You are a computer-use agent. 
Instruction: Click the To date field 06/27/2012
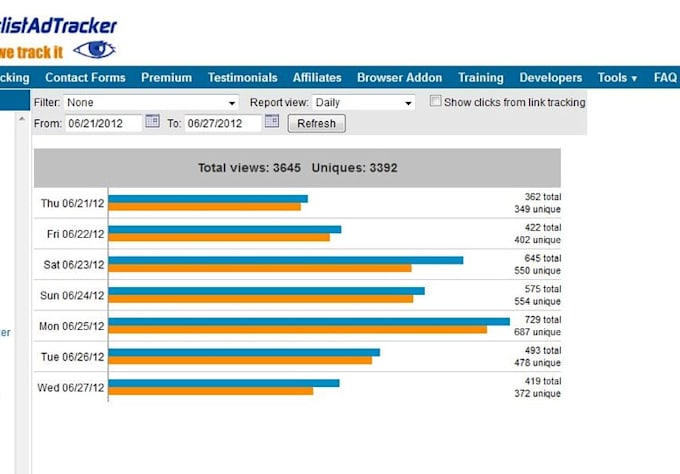pos(223,124)
